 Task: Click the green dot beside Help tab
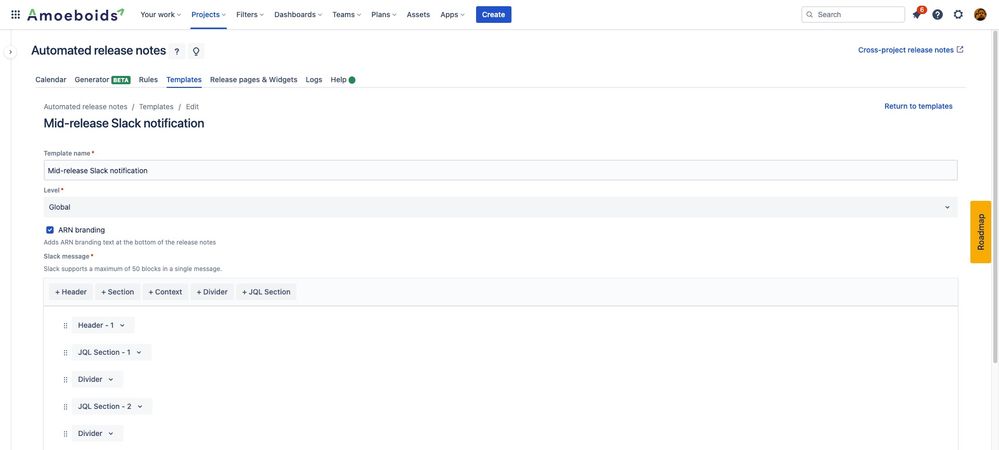352,80
